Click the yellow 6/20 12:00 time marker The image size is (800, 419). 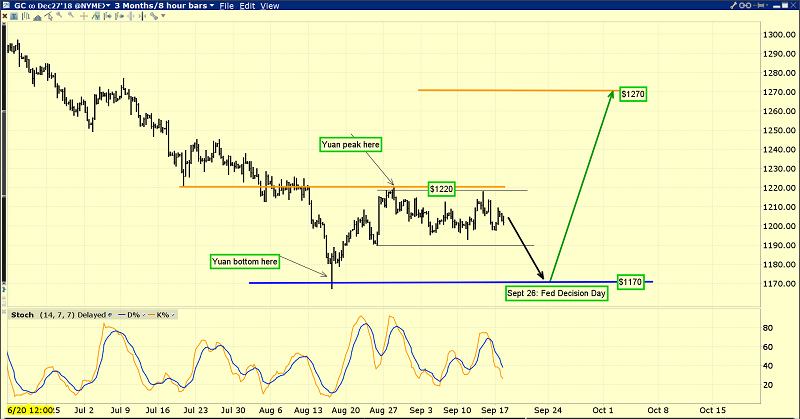click(x=26, y=410)
